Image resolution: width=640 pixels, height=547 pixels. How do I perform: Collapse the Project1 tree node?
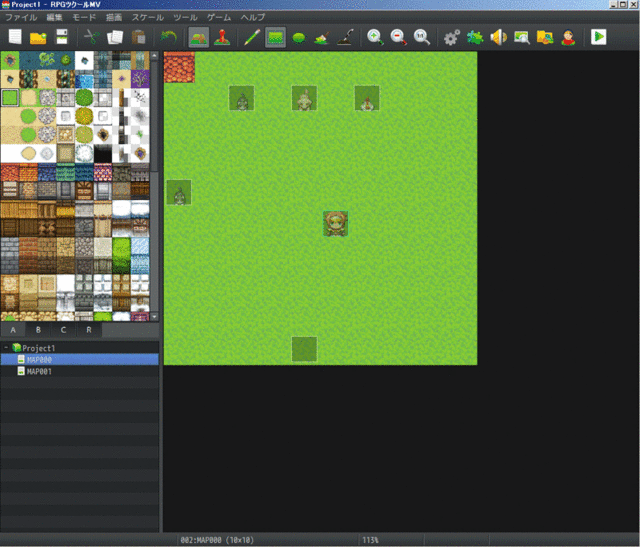tap(6, 348)
